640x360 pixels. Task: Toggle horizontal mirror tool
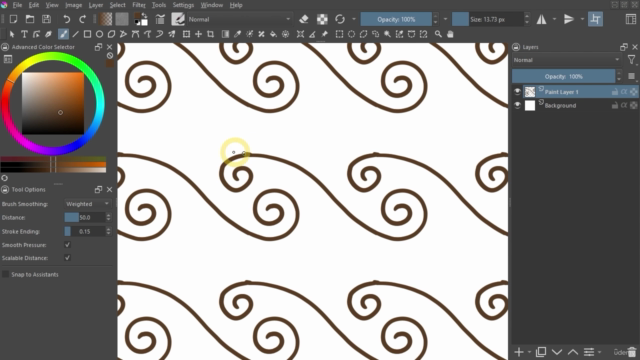click(x=542, y=19)
